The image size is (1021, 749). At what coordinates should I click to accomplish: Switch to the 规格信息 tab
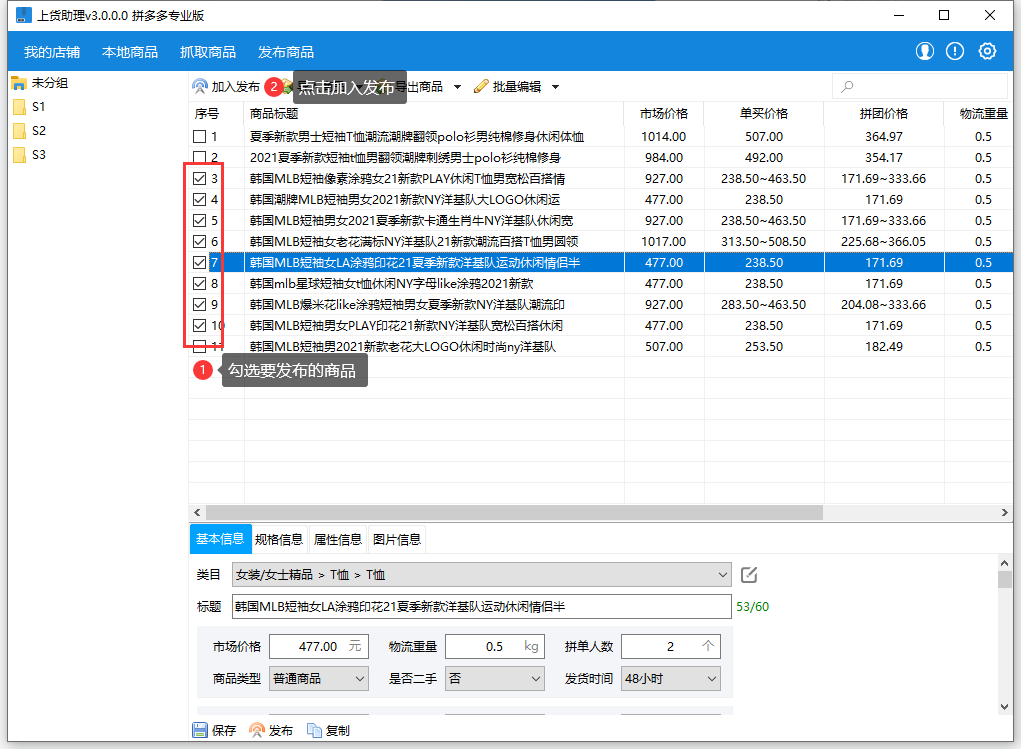click(x=279, y=539)
